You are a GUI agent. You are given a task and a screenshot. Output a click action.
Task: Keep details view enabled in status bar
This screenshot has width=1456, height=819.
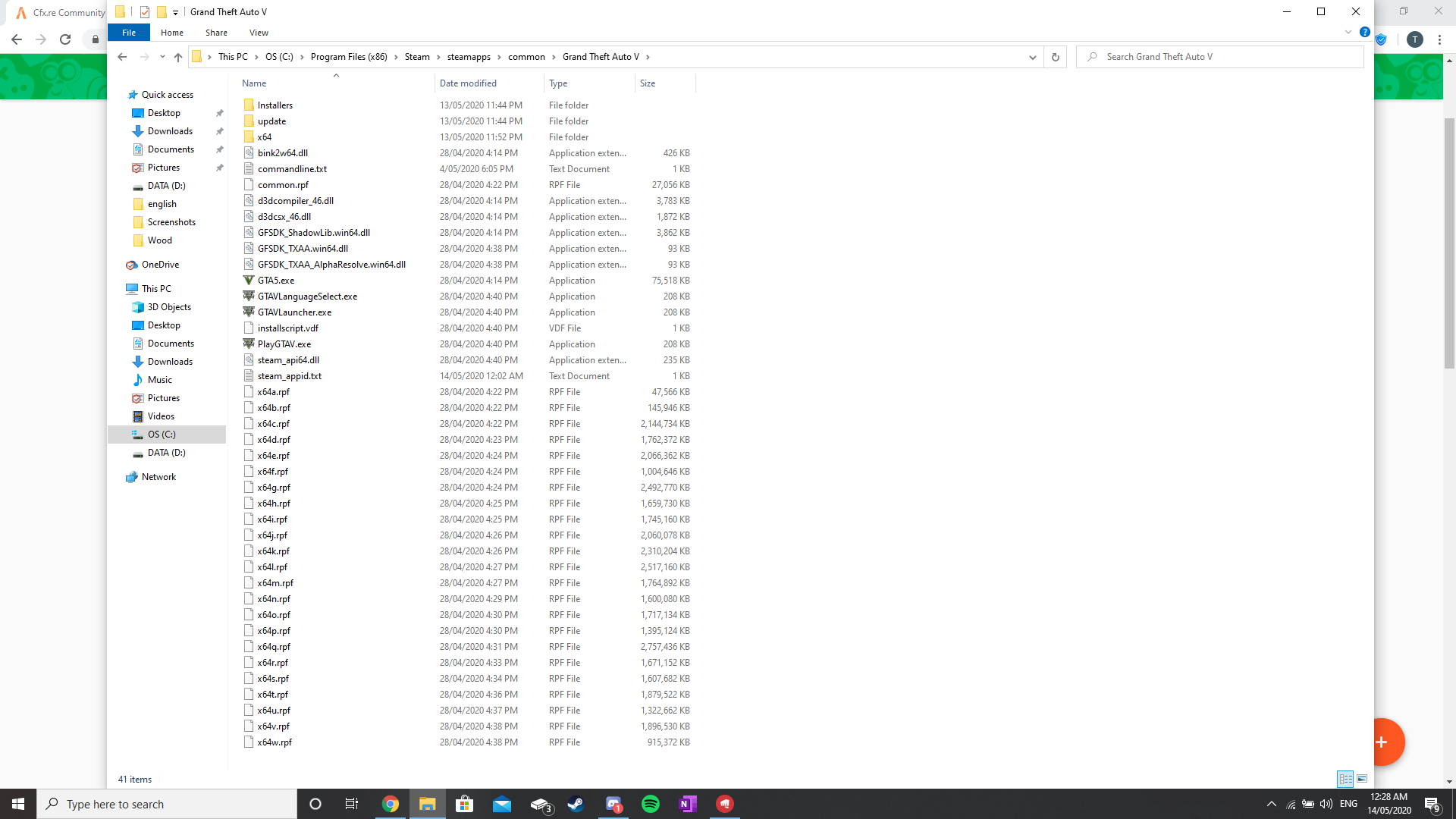point(1346,779)
